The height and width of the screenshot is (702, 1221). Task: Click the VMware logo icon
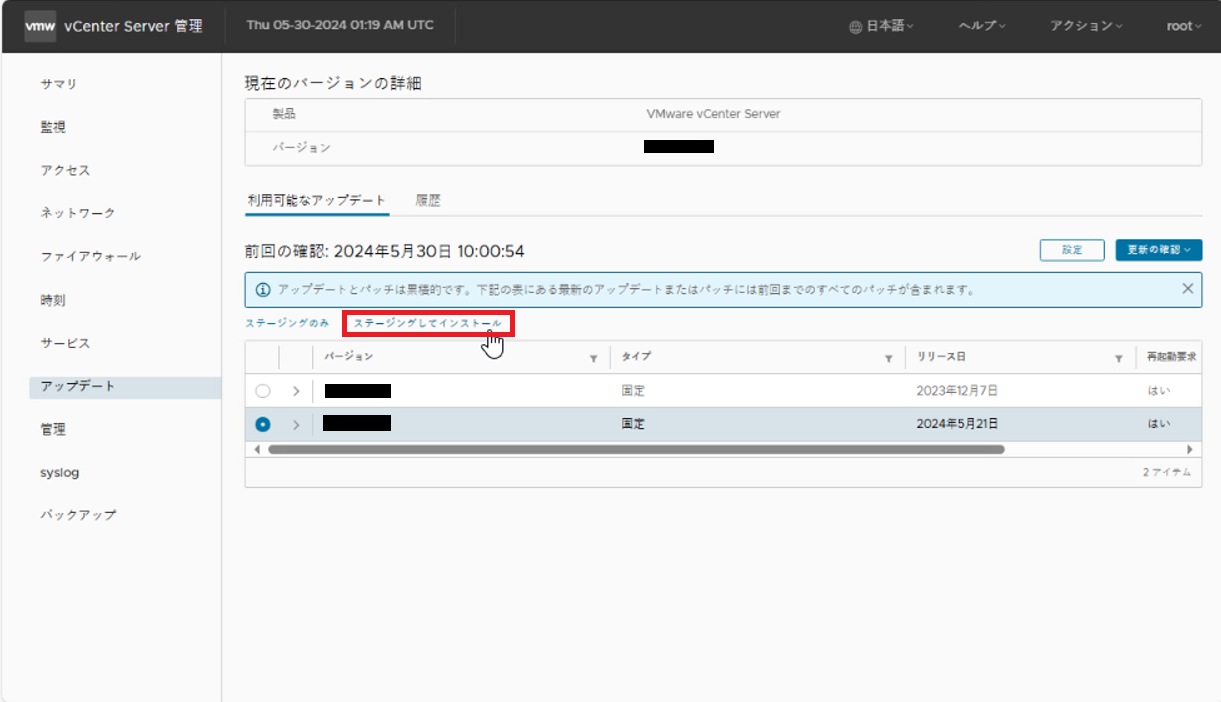tap(40, 26)
